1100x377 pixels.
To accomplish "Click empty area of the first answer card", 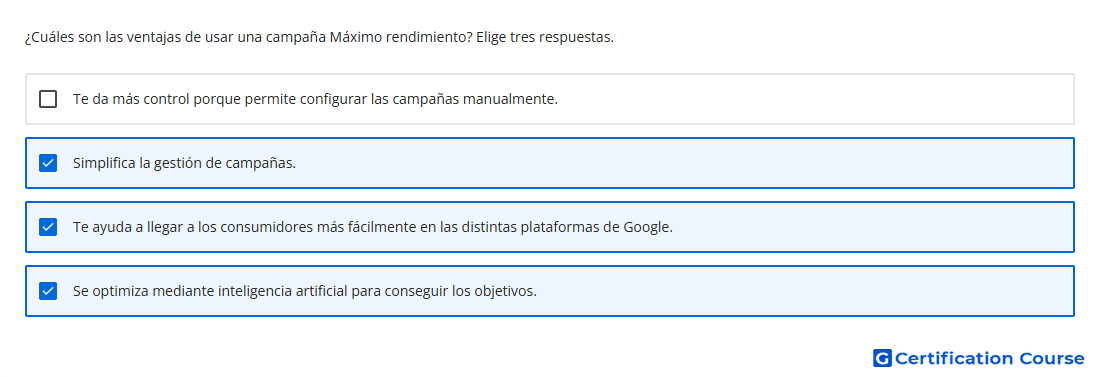I will pyautogui.click(x=814, y=99).
